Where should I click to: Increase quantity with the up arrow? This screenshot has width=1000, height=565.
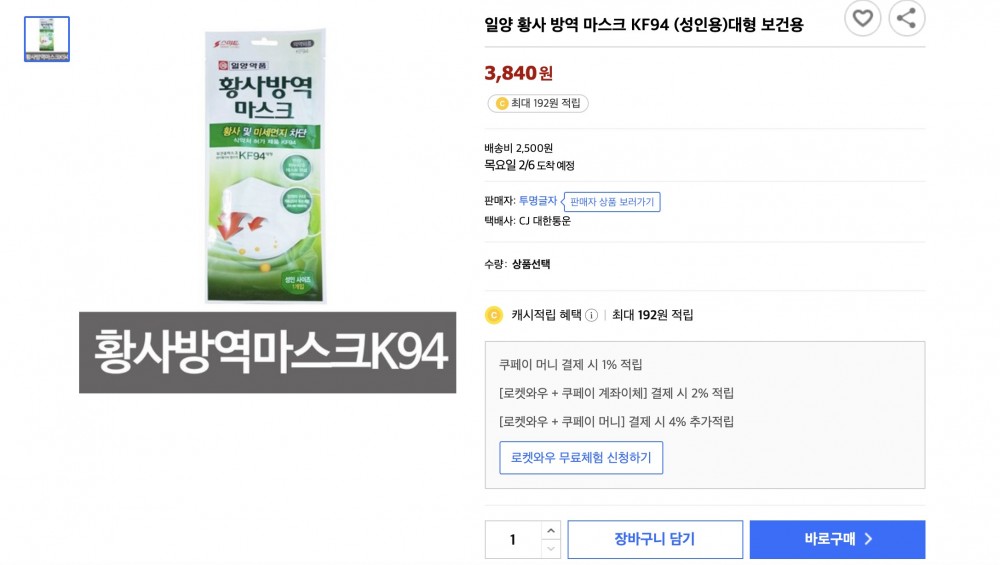tap(551, 530)
